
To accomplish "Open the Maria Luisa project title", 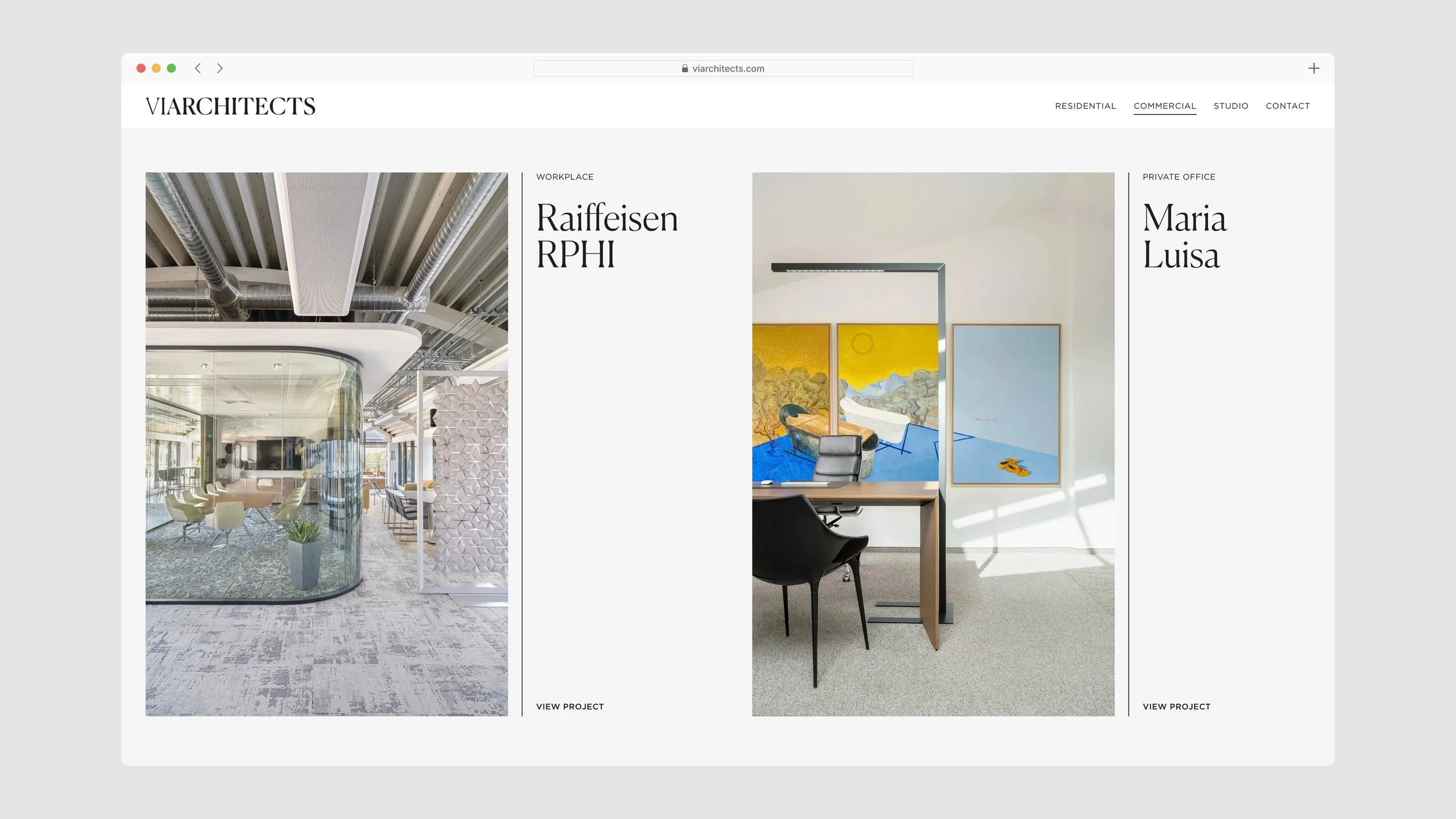I will pos(1185,236).
